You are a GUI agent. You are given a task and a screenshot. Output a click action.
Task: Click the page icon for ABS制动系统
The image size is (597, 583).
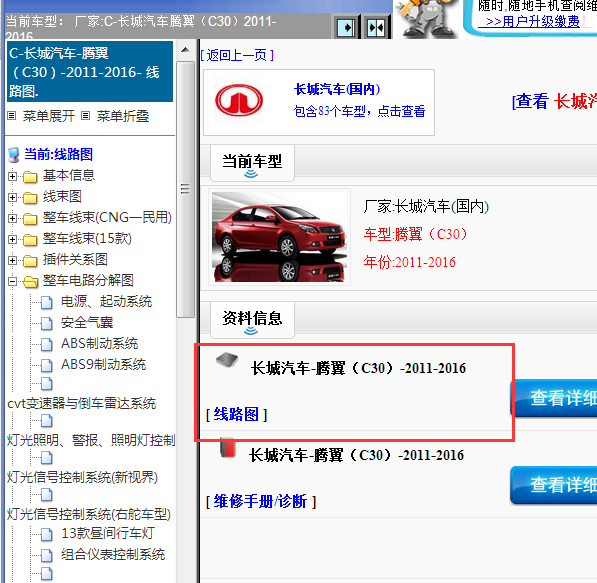47,345
